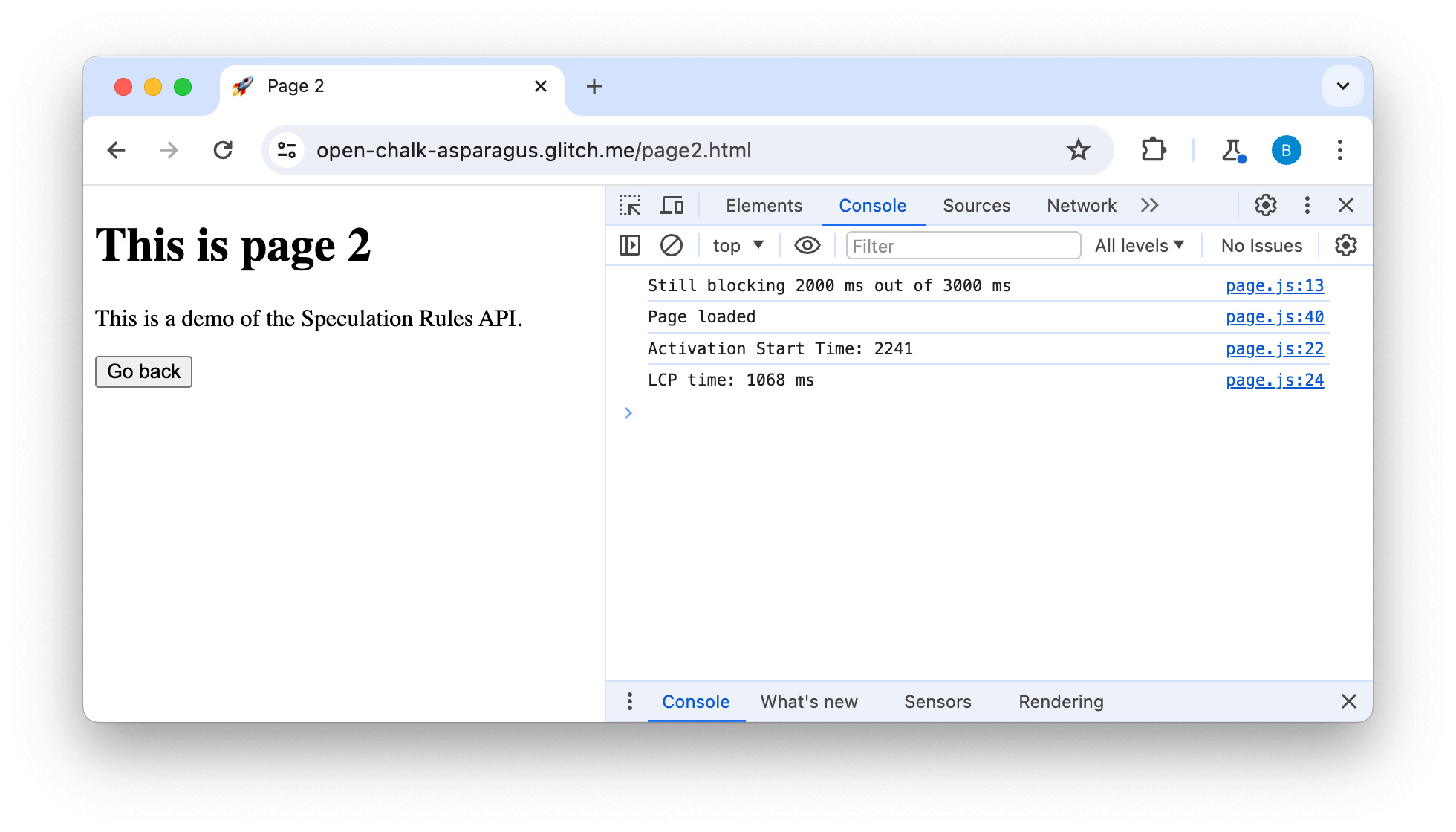Toggle the sidebar panel icon
Screen dimensions: 1456x832
point(630,245)
